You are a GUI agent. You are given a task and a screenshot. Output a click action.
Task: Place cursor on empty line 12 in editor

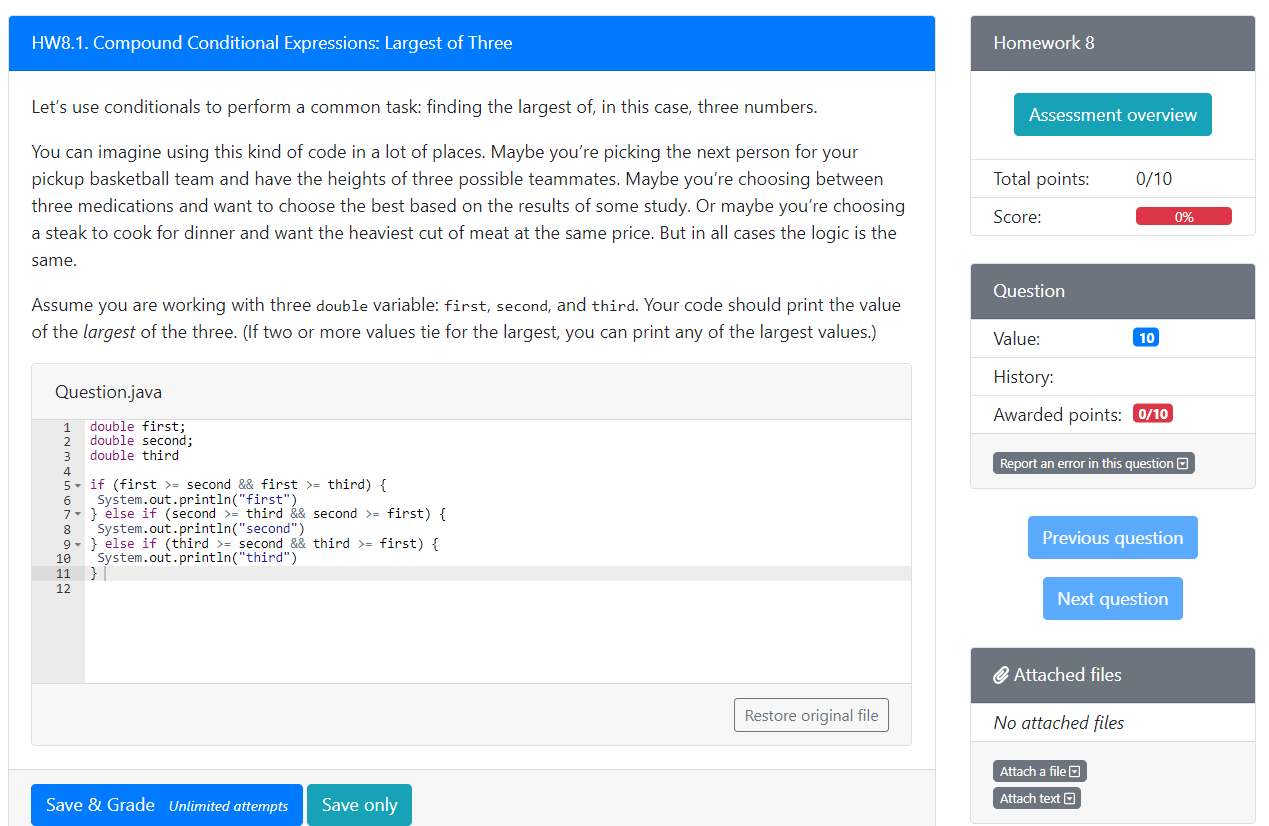498,589
